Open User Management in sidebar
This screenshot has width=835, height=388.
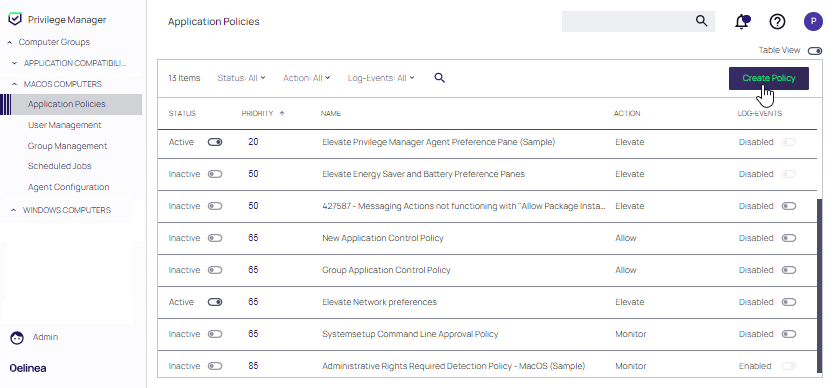[64, 125]
